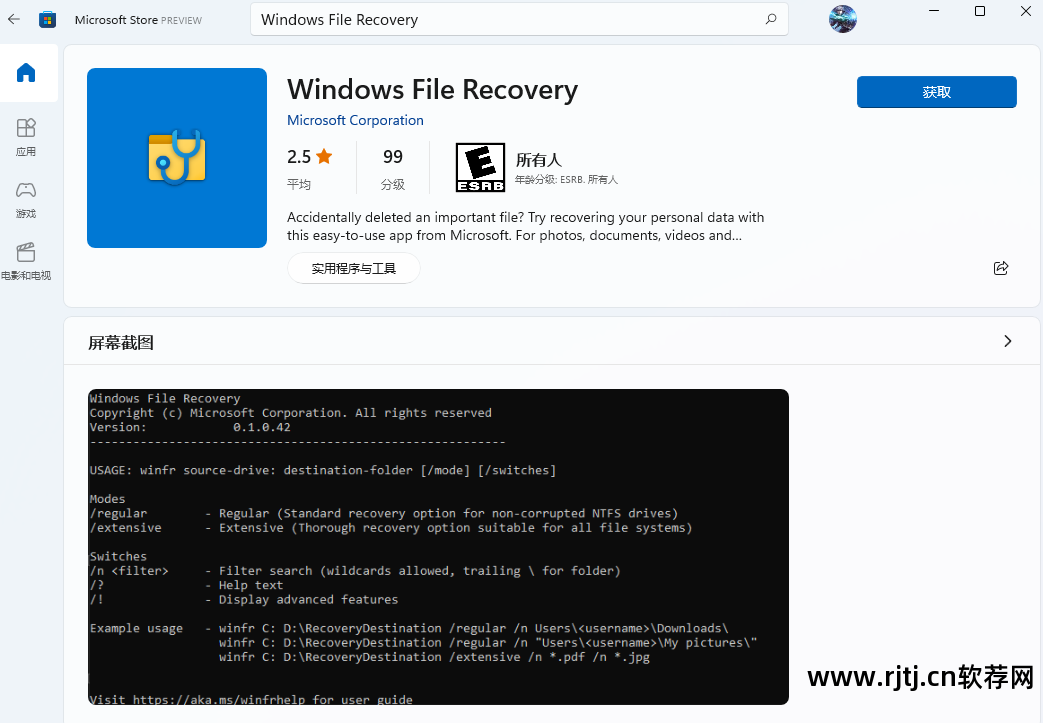This screenshot has width=1043, height=723.
Task: Go to Home in the sidebar
Action: [26, 73]
